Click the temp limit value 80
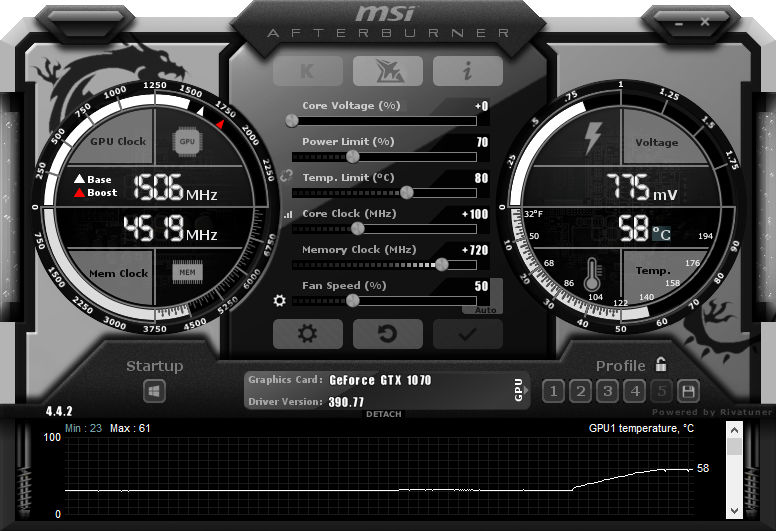 [481, 178]
